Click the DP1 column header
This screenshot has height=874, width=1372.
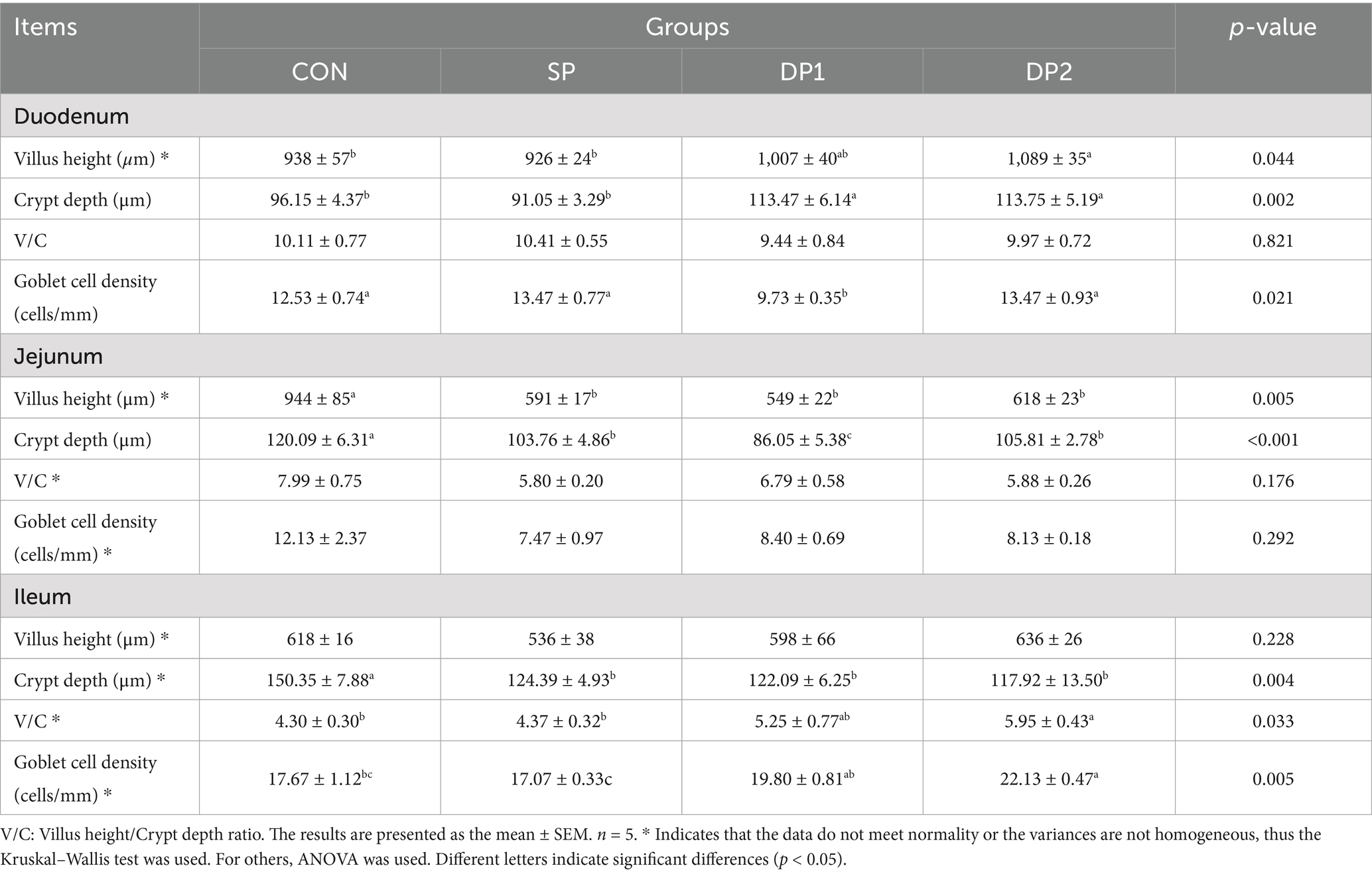[x=802, y=72]
